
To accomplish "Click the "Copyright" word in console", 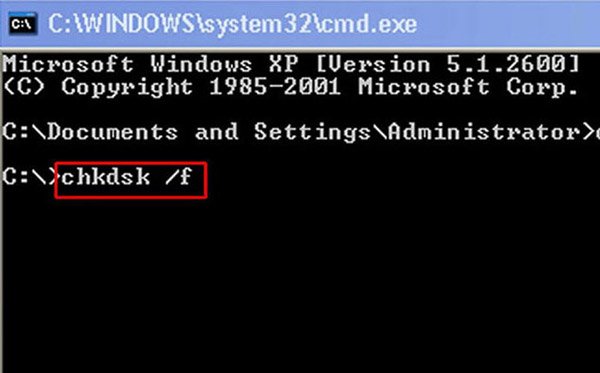I will [x=127, y=88].
